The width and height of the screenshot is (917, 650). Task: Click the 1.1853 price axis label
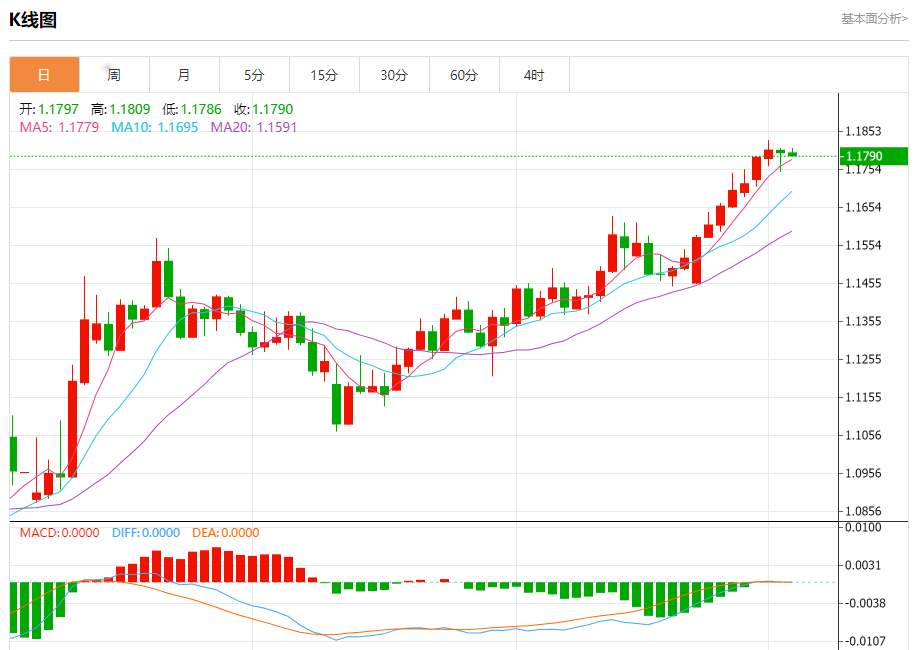click(x=863, y=131)
